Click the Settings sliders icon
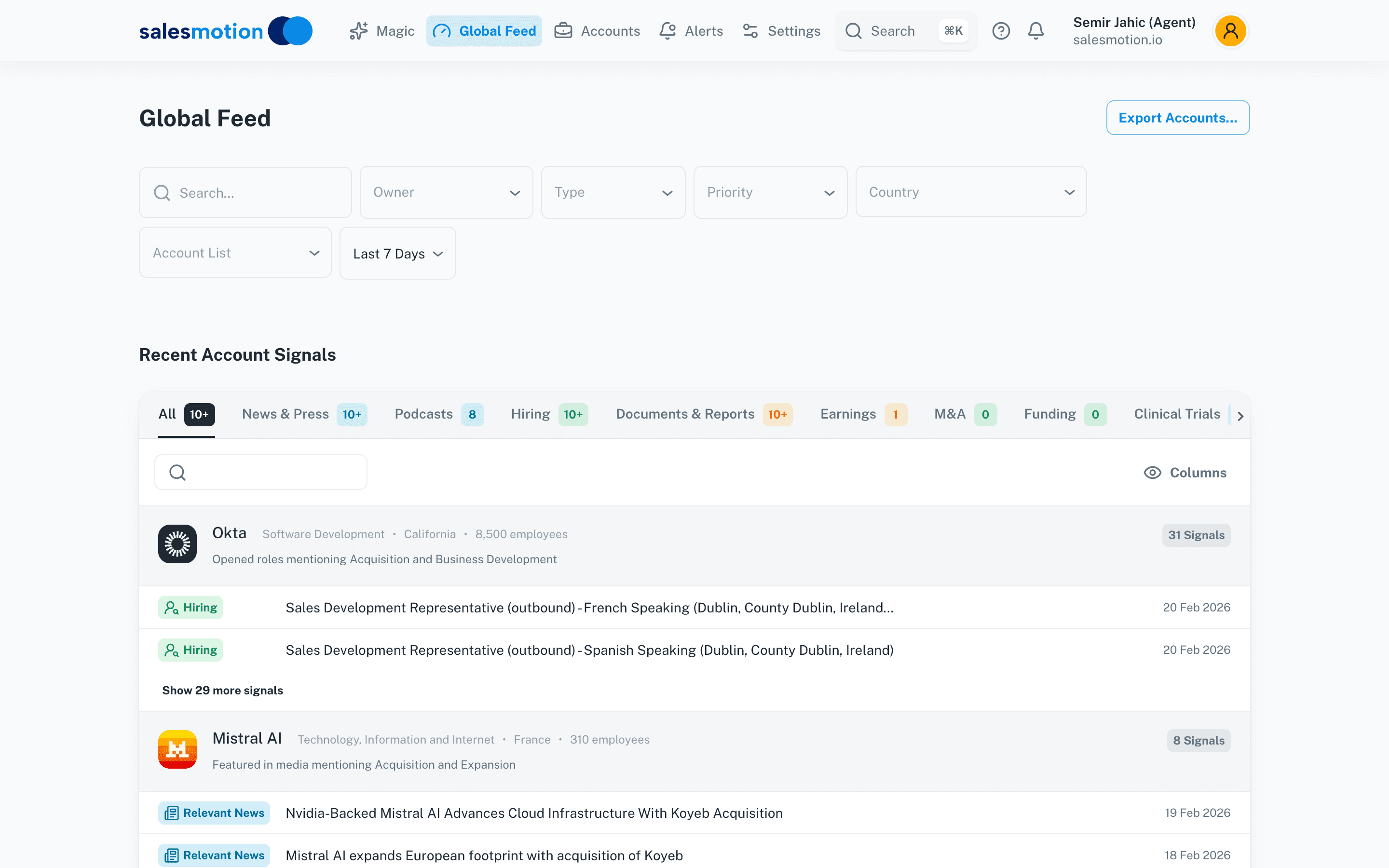Viewport: 1389px width, 868px height. click(x=750, y=31)
